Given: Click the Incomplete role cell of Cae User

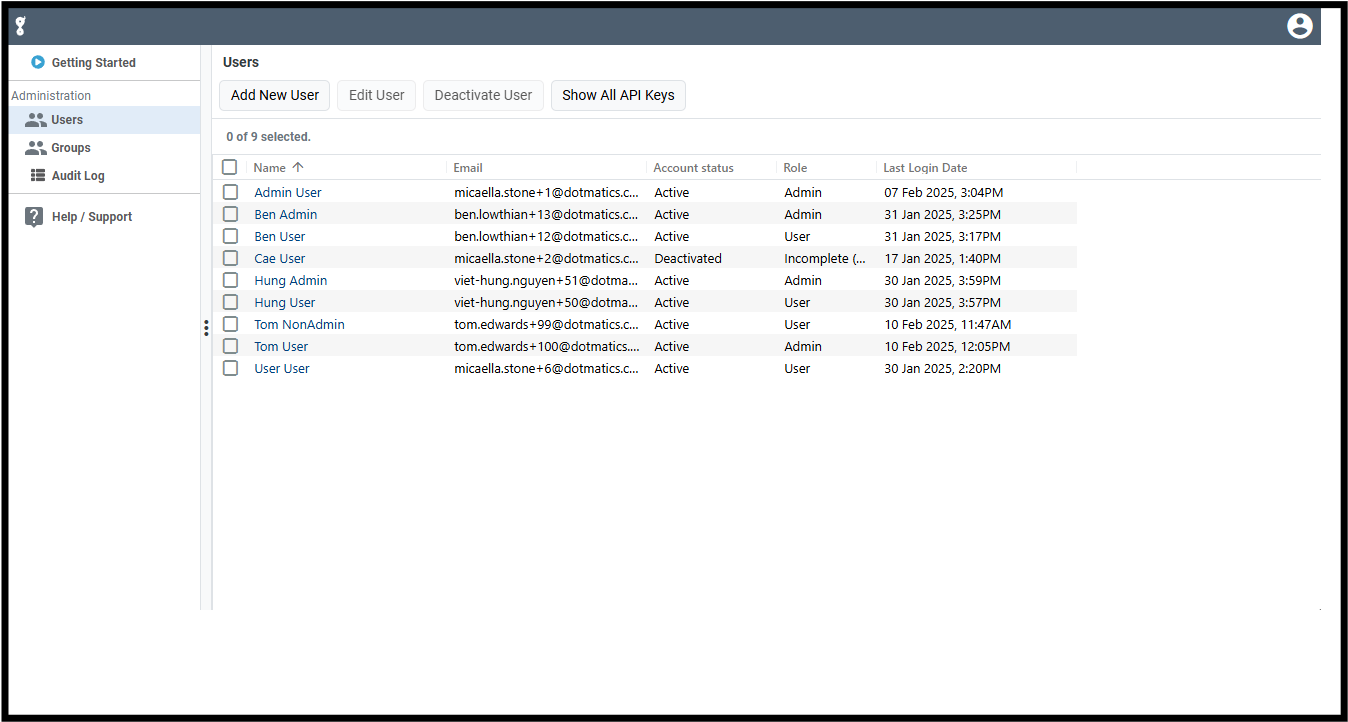Looking at the screenshot, I should point(825,259).
